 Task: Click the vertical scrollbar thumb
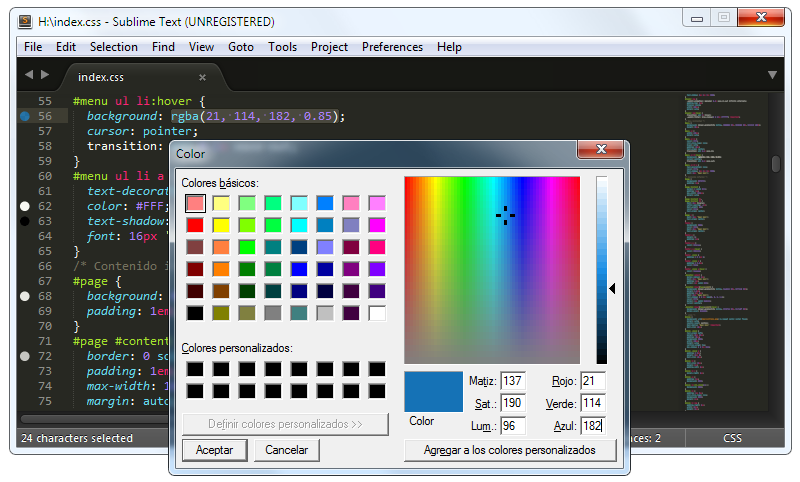pyautogui.click(x=776, y=164)
